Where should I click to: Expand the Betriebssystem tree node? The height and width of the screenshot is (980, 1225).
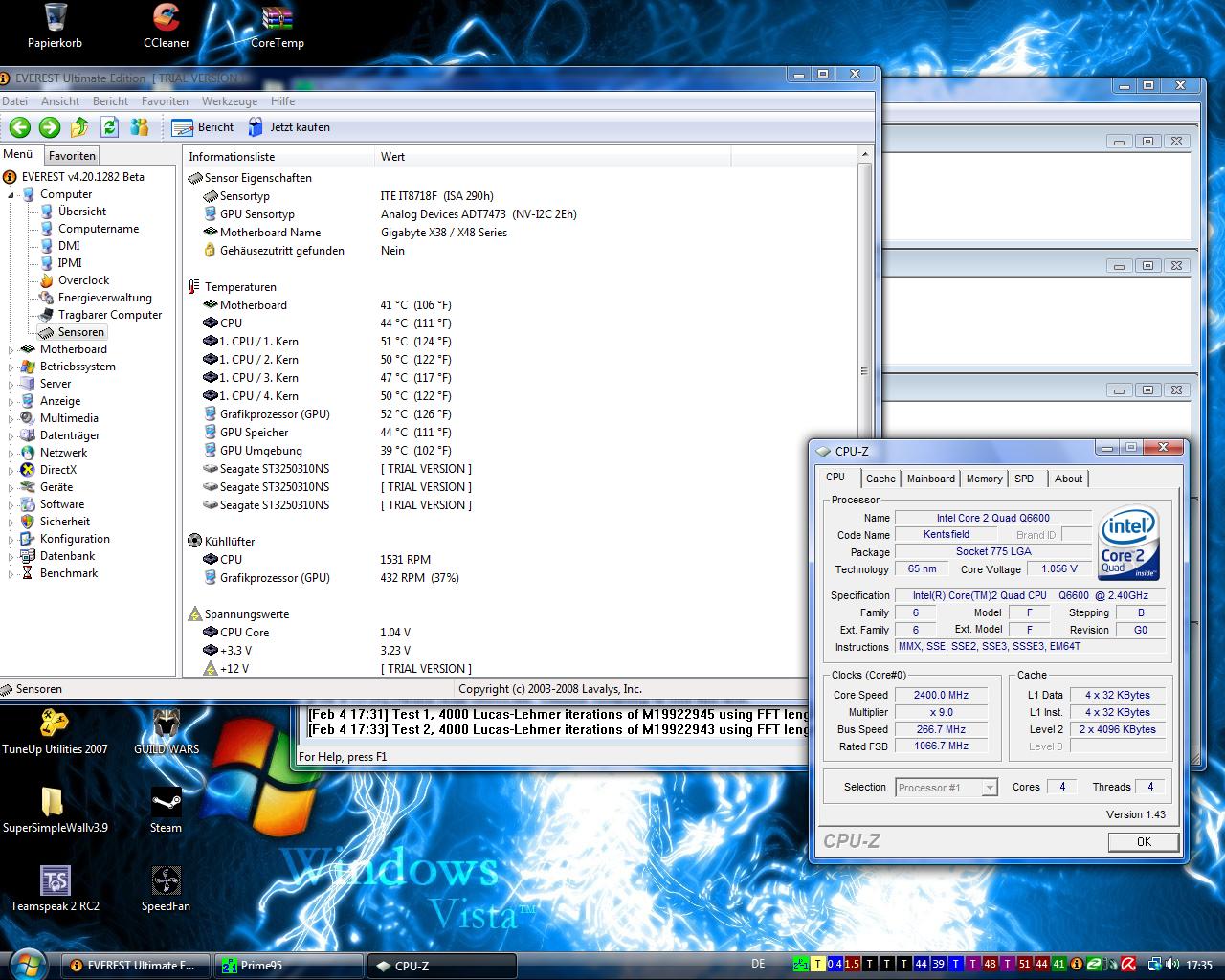click(x=11, y=367)
